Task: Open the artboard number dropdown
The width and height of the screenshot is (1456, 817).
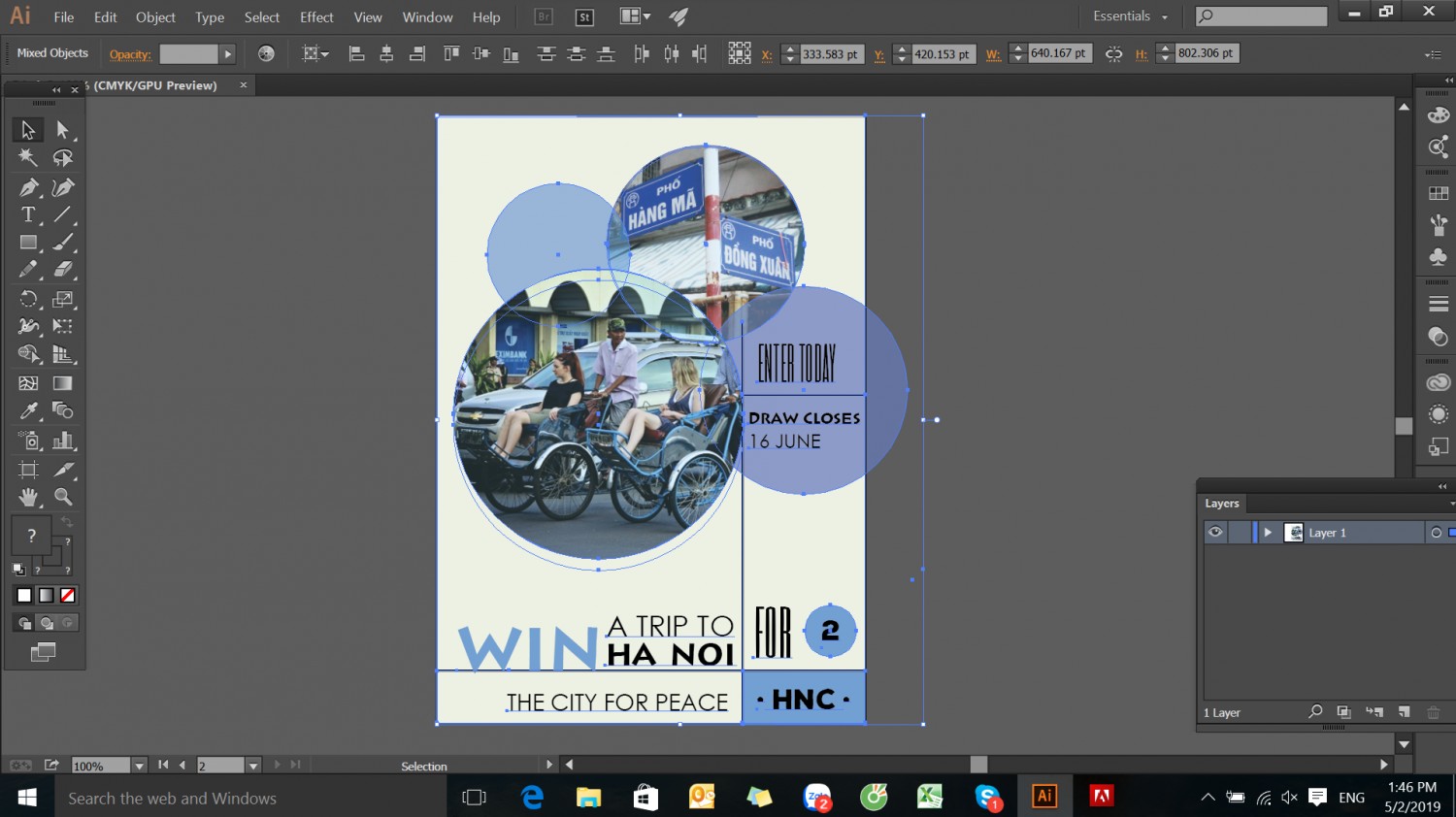Action: point(253,766)
